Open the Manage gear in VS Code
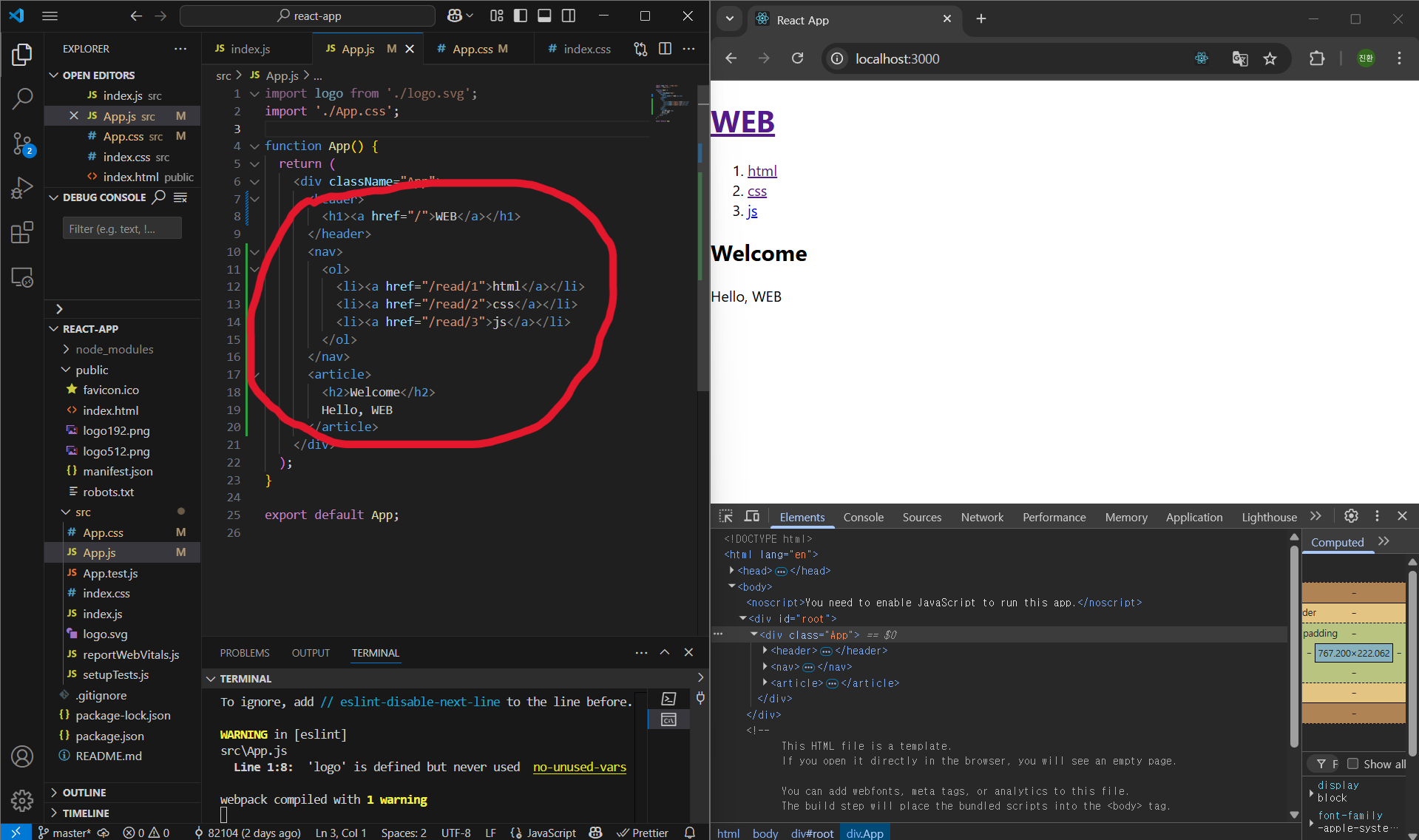 tap(22, 800)
